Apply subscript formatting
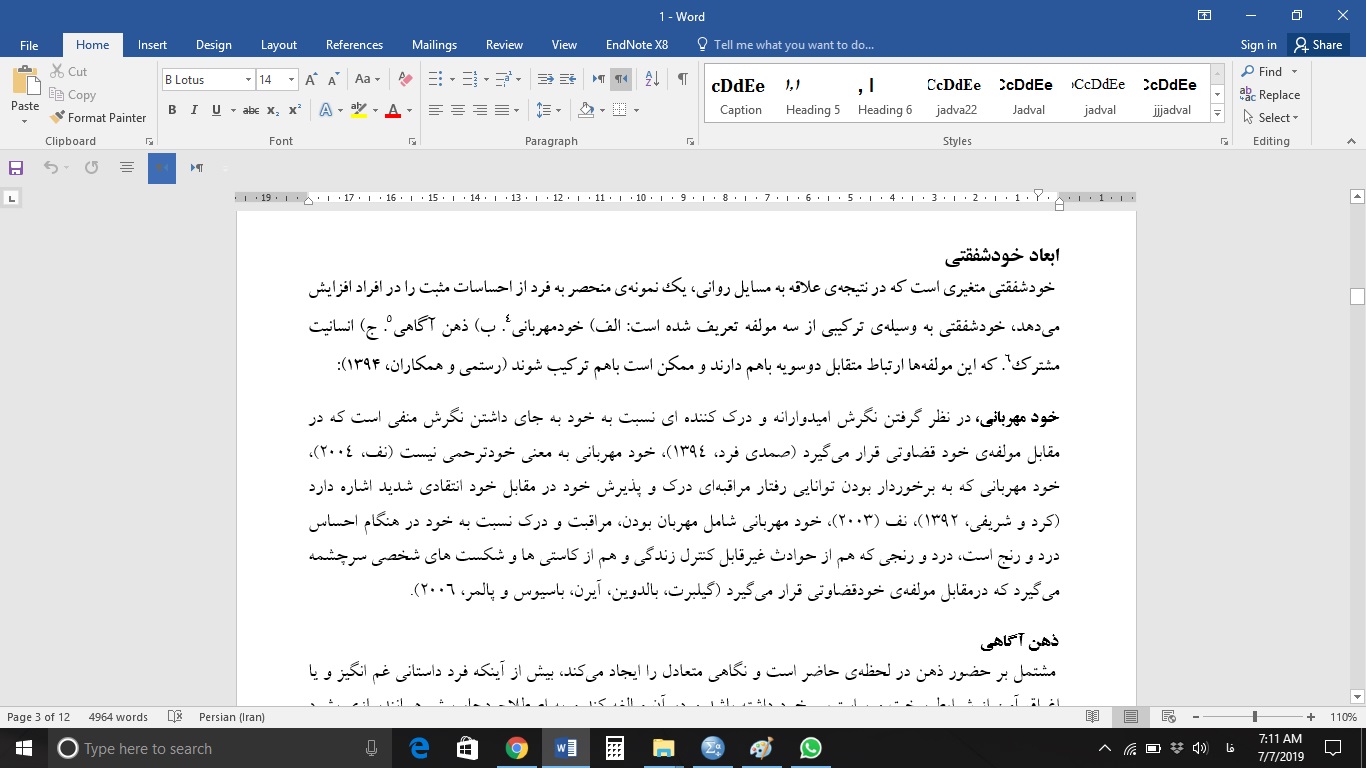 tap(273, 110)
